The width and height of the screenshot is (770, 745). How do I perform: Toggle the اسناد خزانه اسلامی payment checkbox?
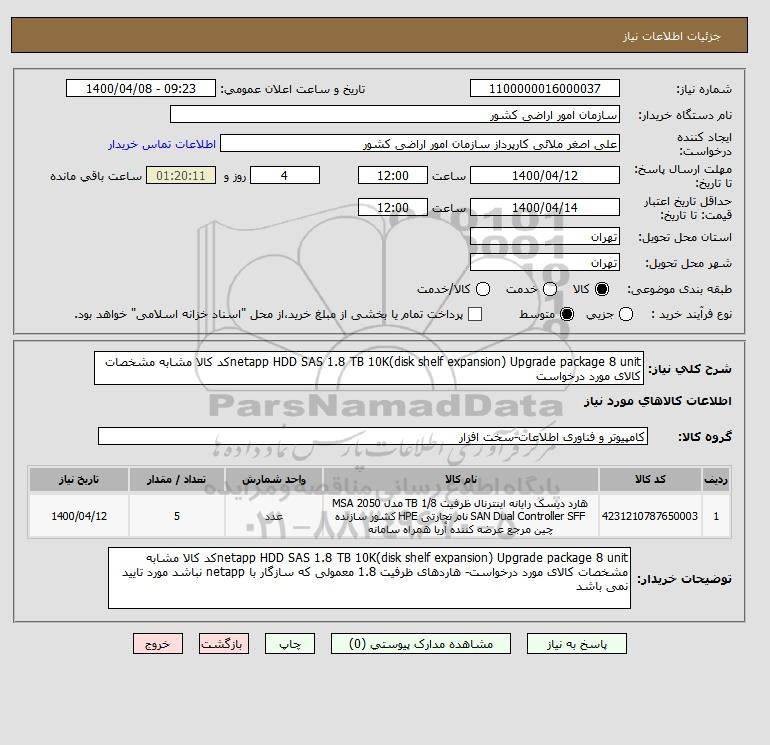click(475, 314)
